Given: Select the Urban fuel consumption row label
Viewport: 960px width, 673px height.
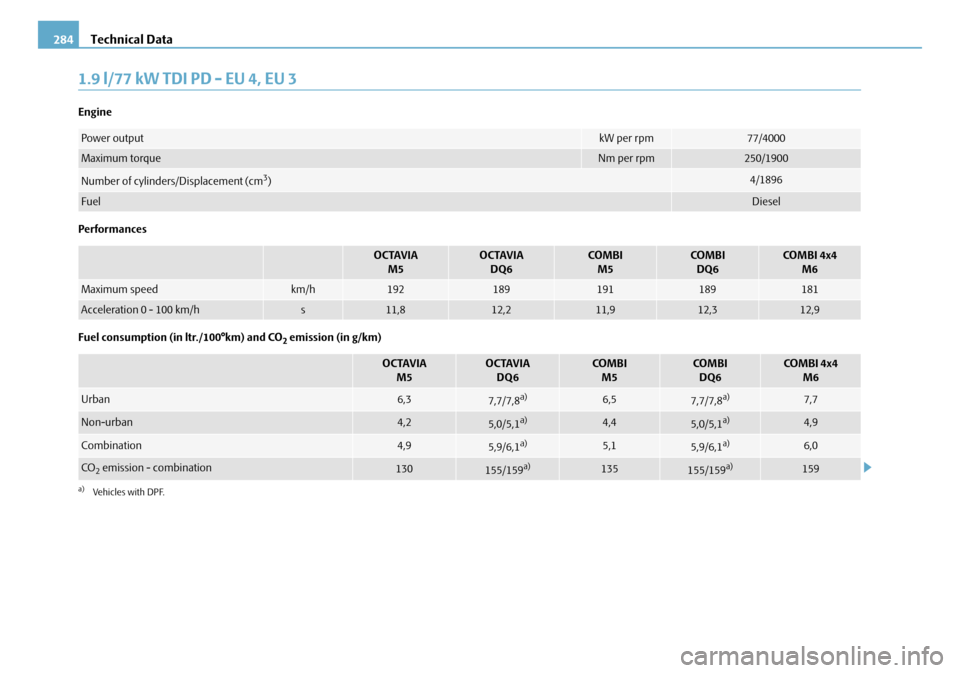Looking at the screenshot, I should pyautogui.click(x=96, y=399).
